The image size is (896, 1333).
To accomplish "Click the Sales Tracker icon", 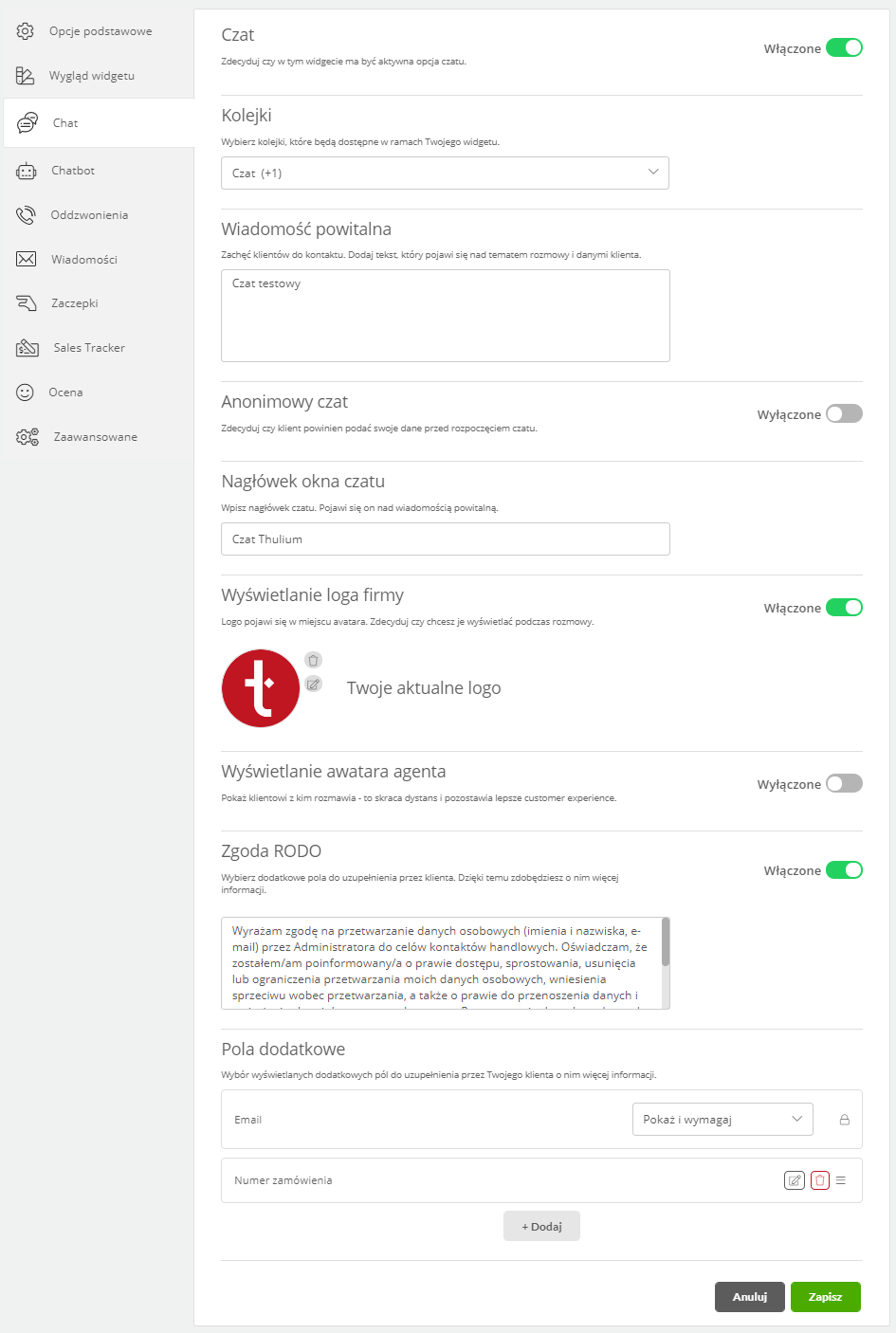I will pos(27,348).
